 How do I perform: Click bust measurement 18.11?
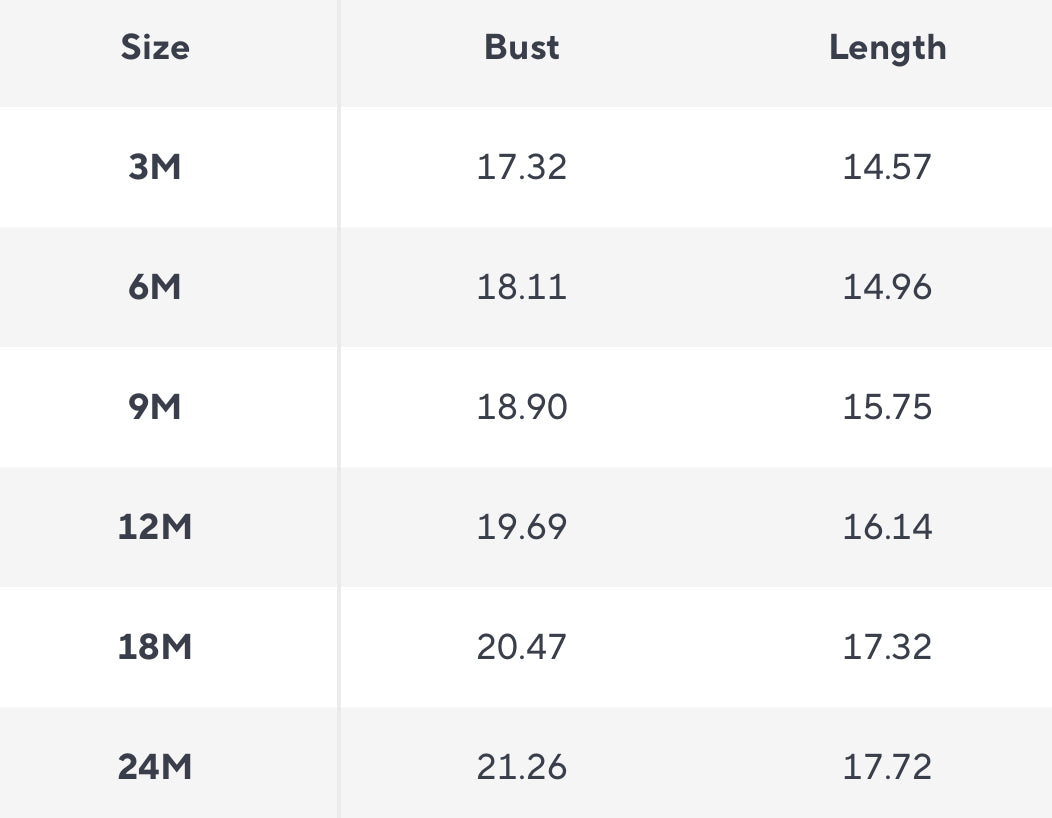coord(521,287)
